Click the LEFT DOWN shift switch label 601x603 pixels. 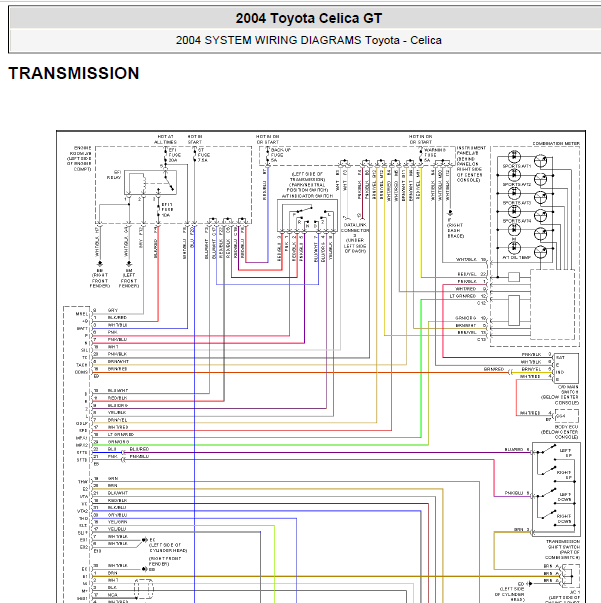tap(565, 497)
